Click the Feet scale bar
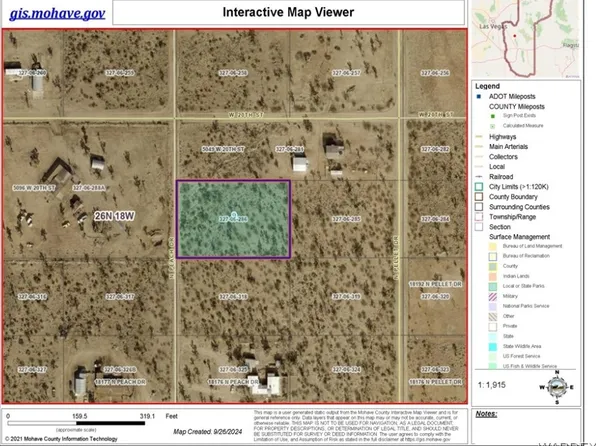This screenshot has height=446, width=596. point(76,423)
